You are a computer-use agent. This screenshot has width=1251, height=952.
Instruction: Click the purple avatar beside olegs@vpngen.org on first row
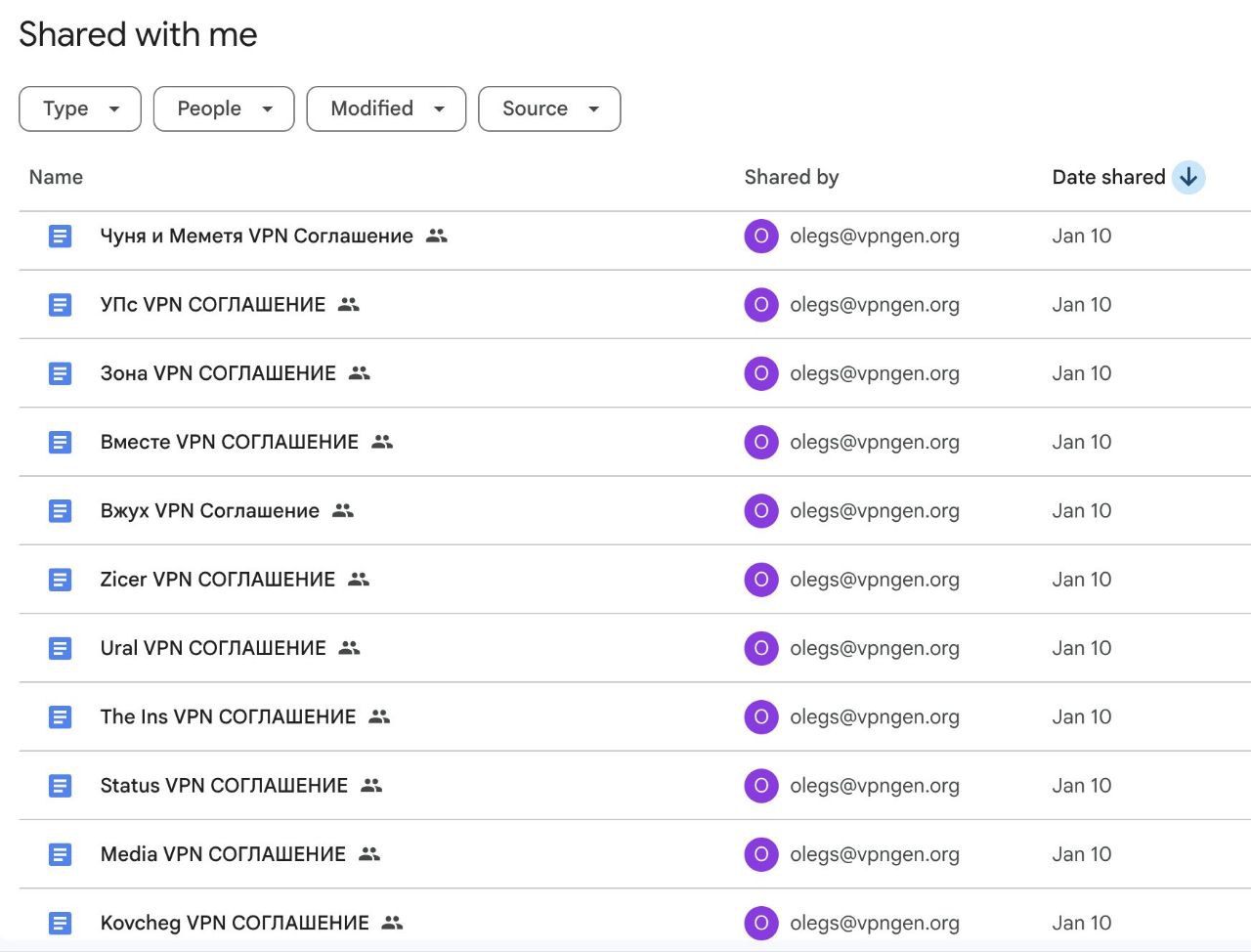coord(761,236)
